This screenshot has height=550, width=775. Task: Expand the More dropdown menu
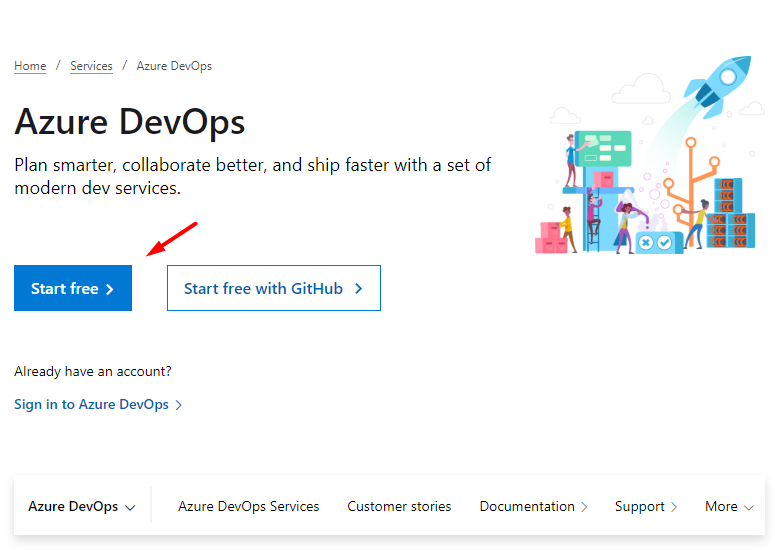coord(729,507)
